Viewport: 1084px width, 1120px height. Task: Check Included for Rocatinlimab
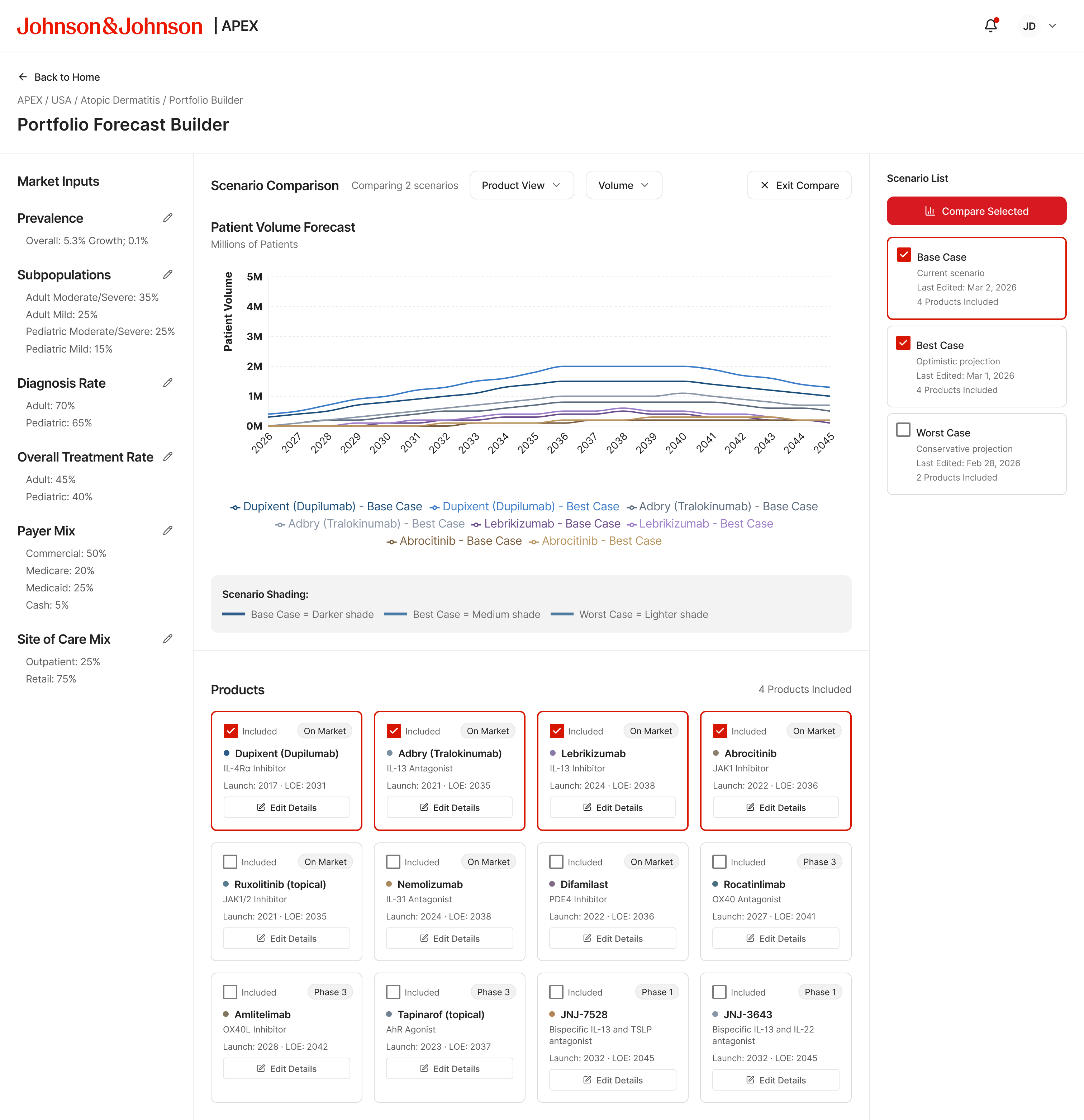[719, 862]
